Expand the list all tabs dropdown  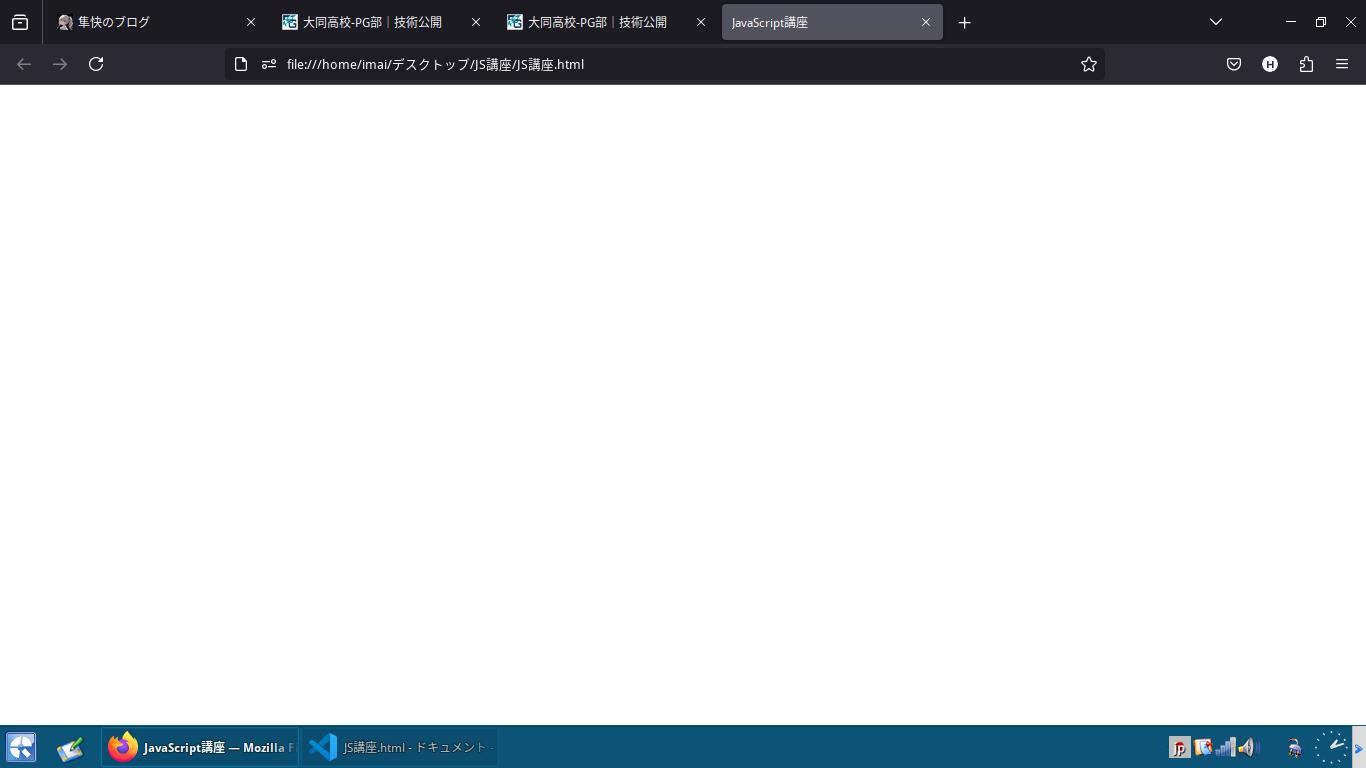point(1216,22)
